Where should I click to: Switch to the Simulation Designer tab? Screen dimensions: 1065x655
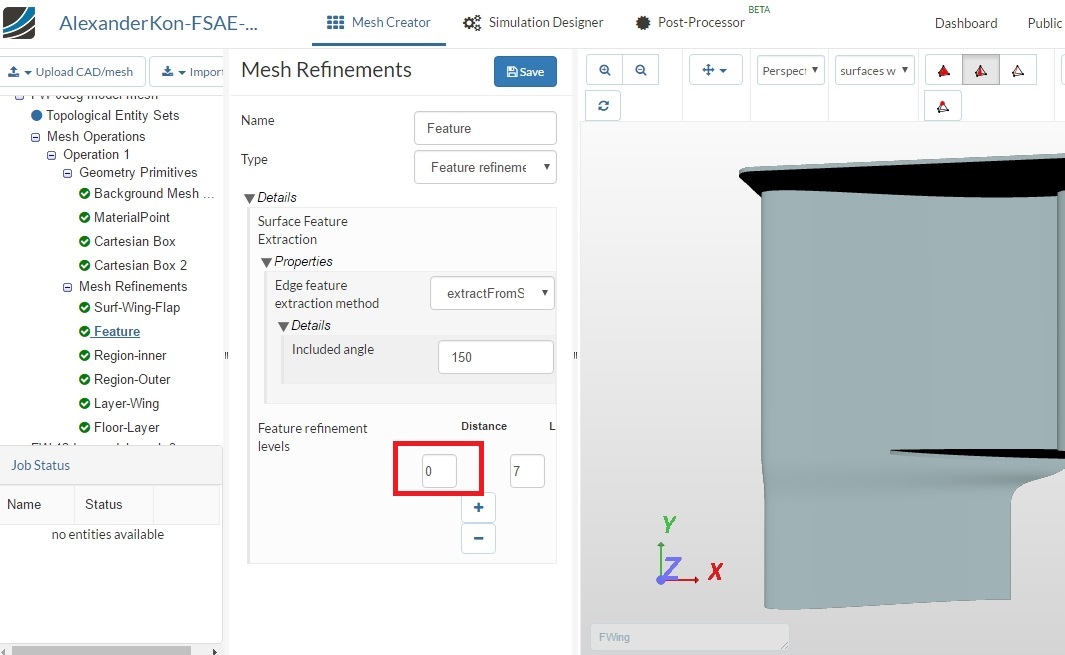tap(533, 22)
